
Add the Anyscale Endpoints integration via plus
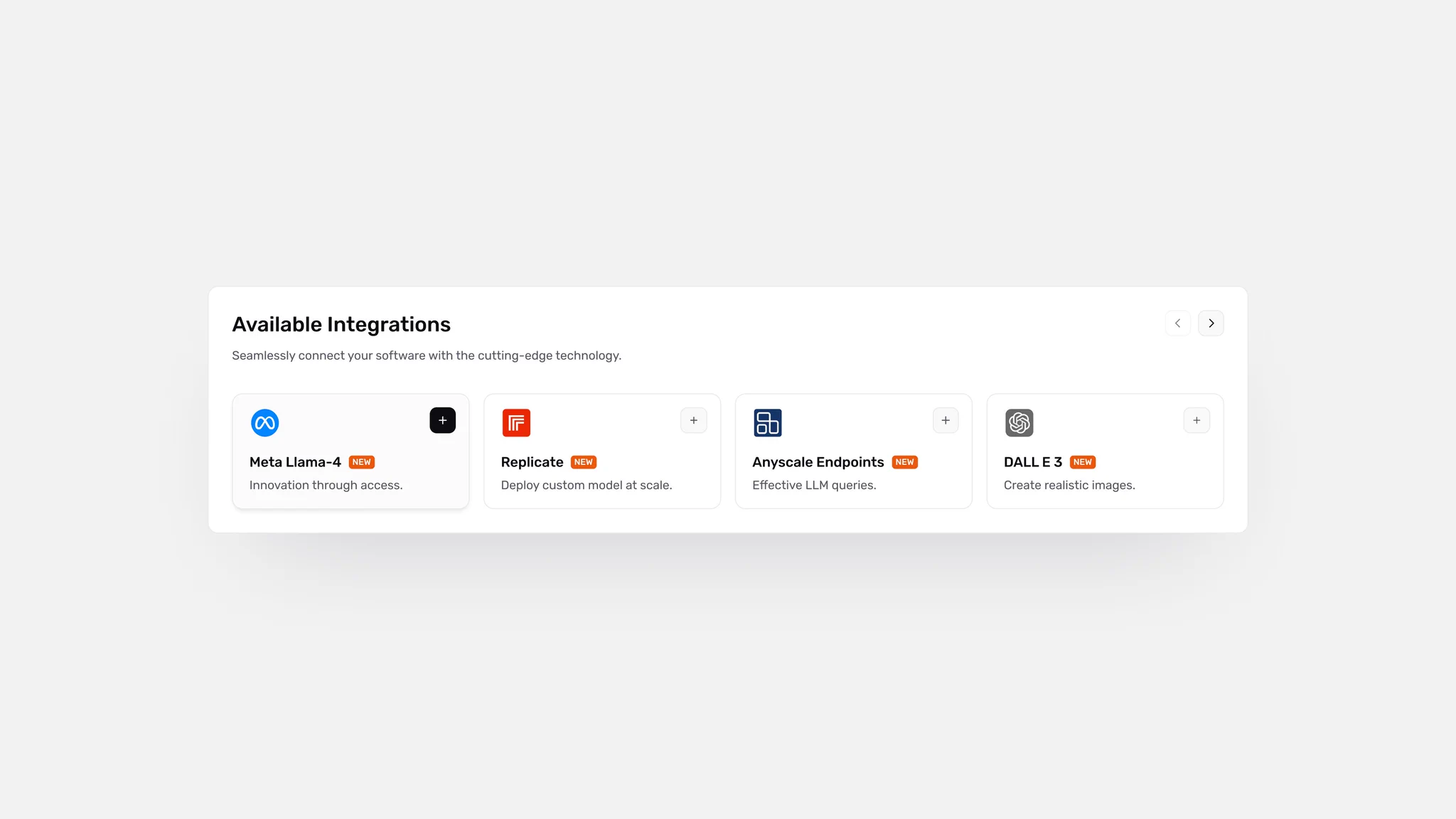pyautogui.click(x=946, y=420)
